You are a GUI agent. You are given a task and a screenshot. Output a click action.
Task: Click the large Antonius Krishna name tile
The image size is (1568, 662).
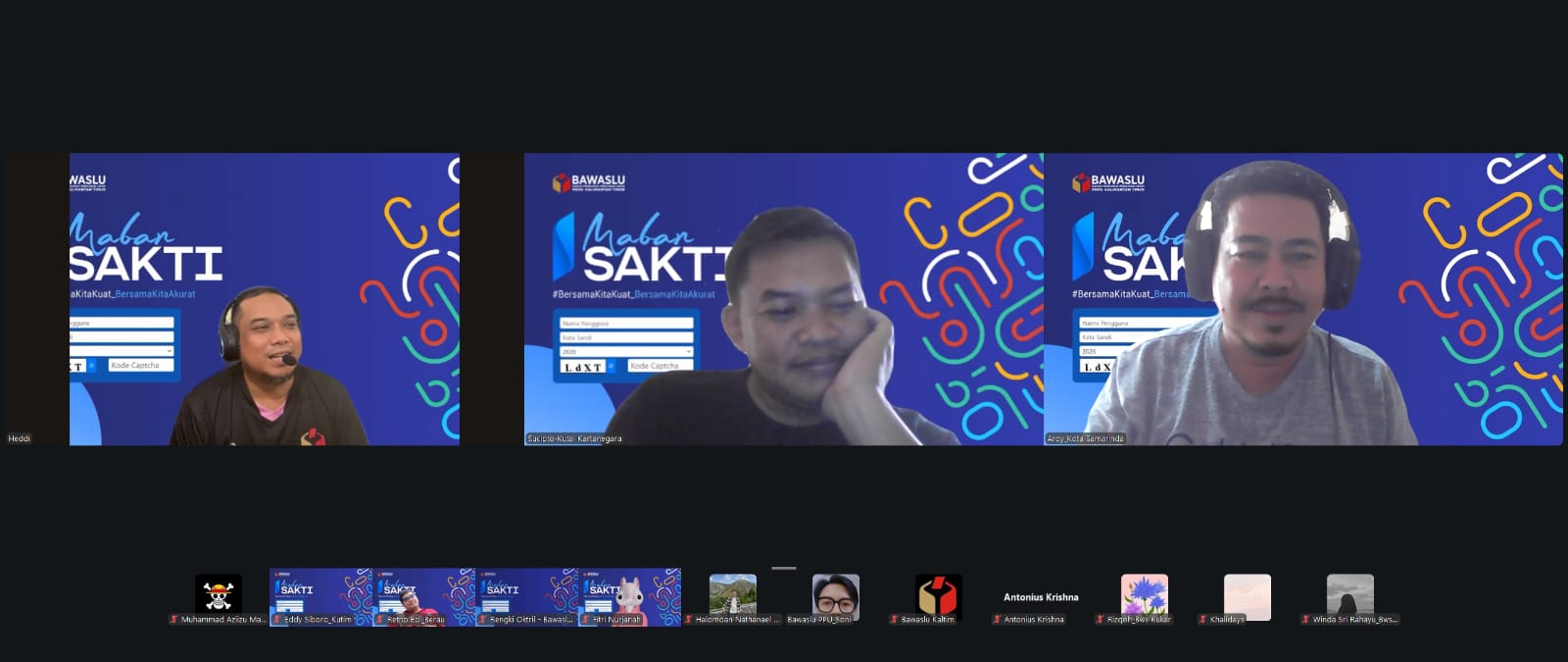pyautogui.click(x=1041, y=596)
